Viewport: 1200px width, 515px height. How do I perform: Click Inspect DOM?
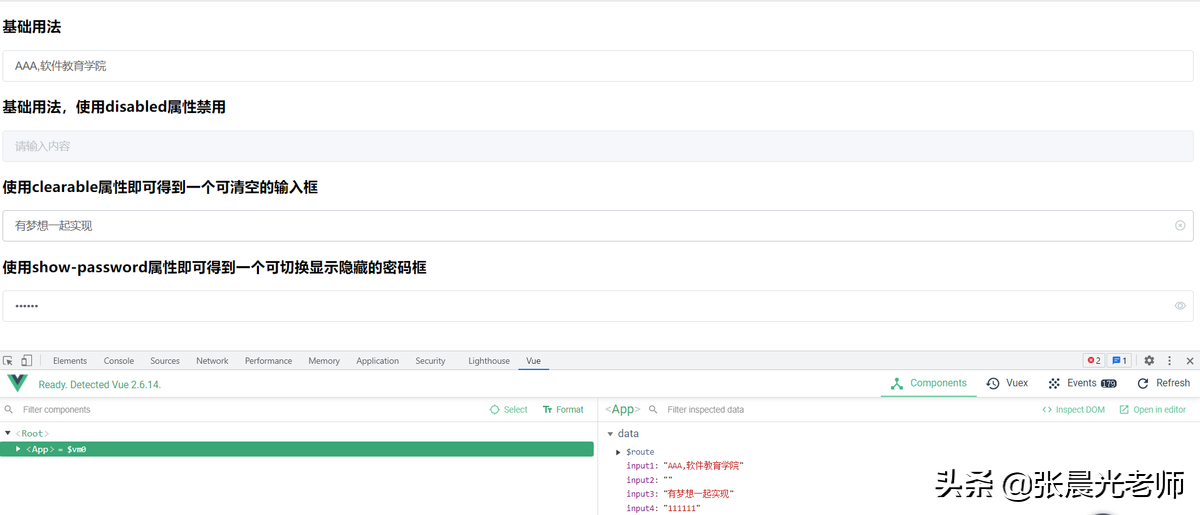[x=1073, y=410]
